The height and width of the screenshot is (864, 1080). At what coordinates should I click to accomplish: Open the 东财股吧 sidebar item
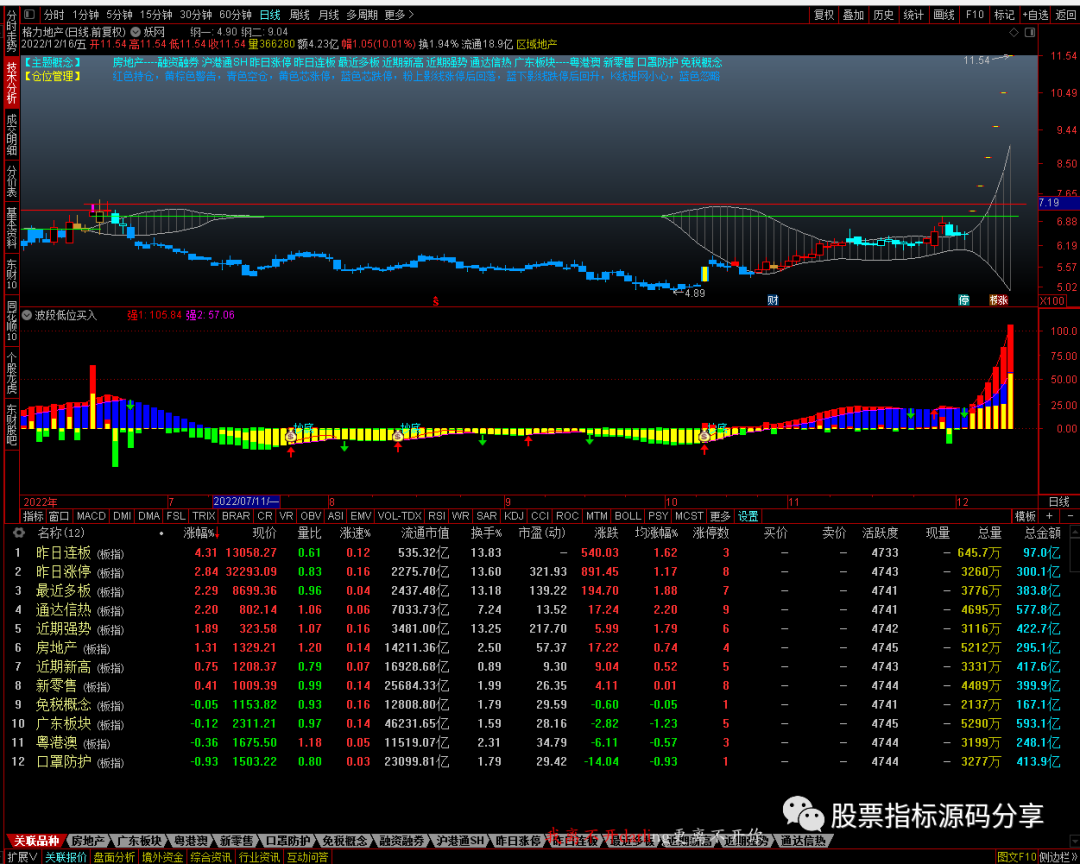click(x=12, y=425)
